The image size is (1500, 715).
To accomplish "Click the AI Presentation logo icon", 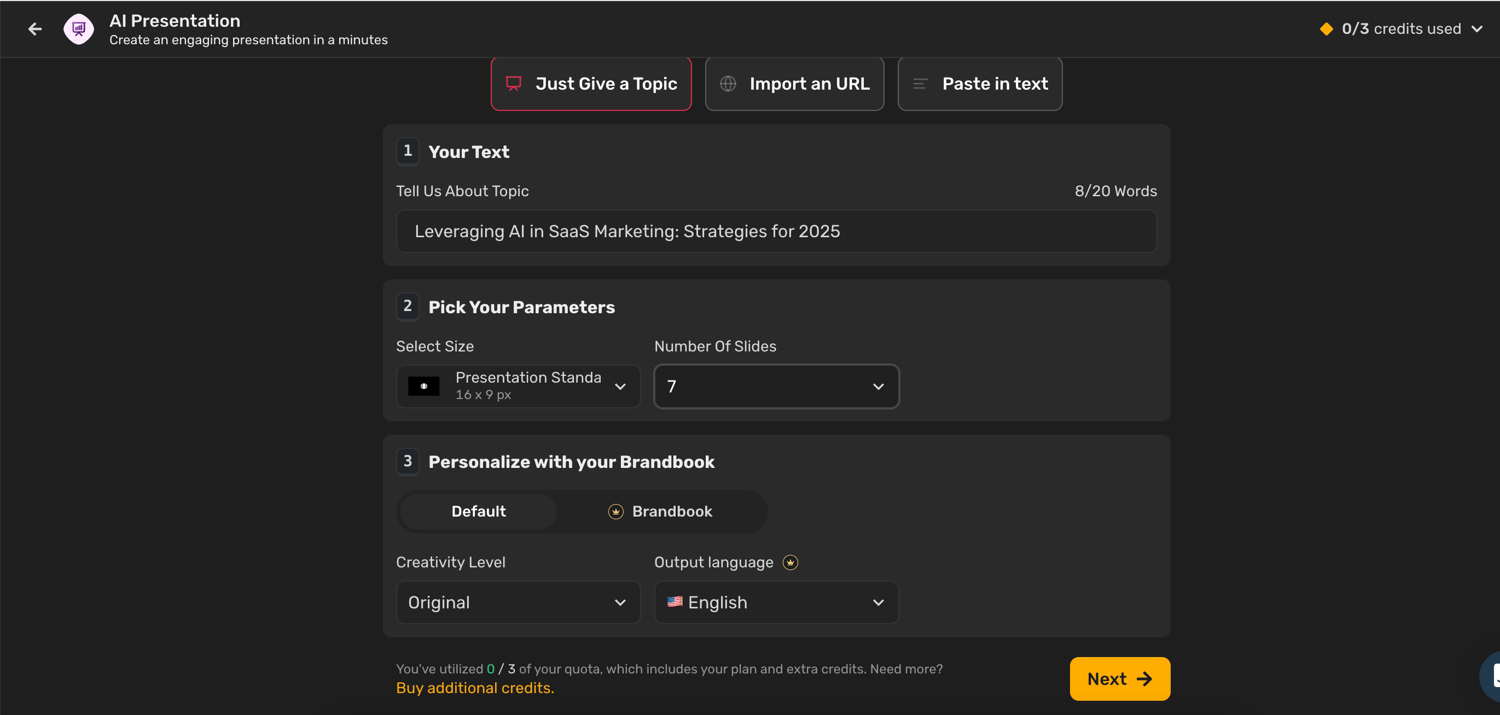I will pos(79,29).
